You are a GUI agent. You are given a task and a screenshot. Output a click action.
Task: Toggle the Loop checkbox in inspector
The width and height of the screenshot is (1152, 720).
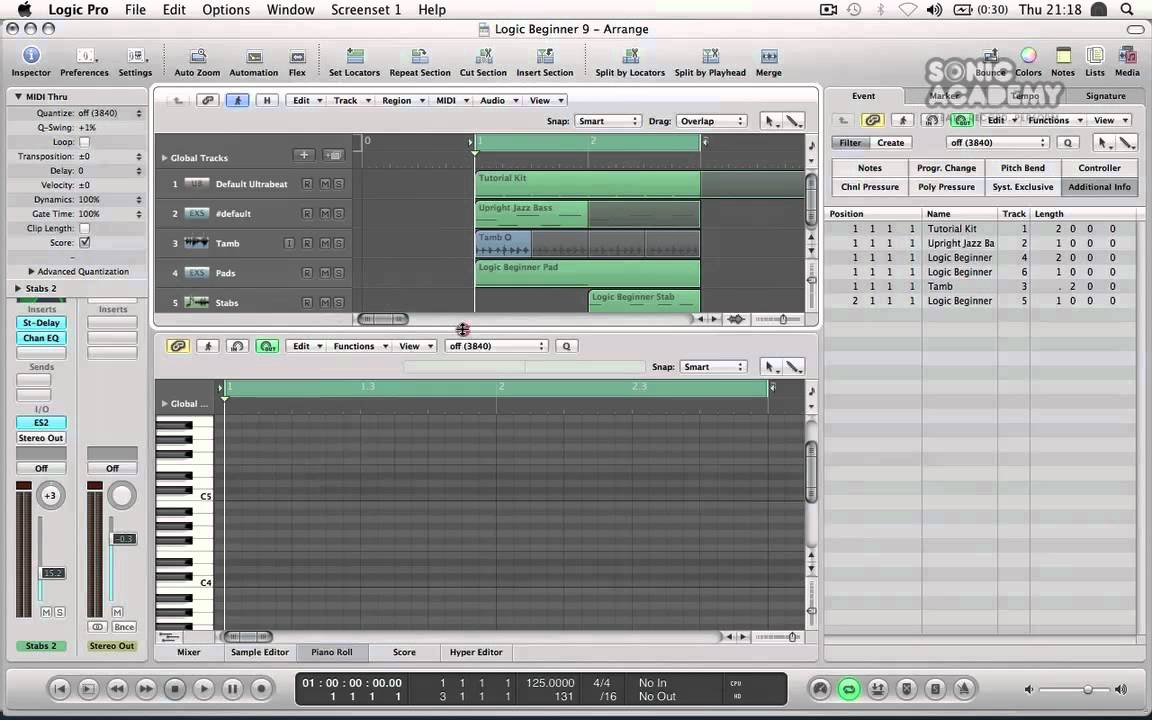pyautogui.click(x=84, y=142)
